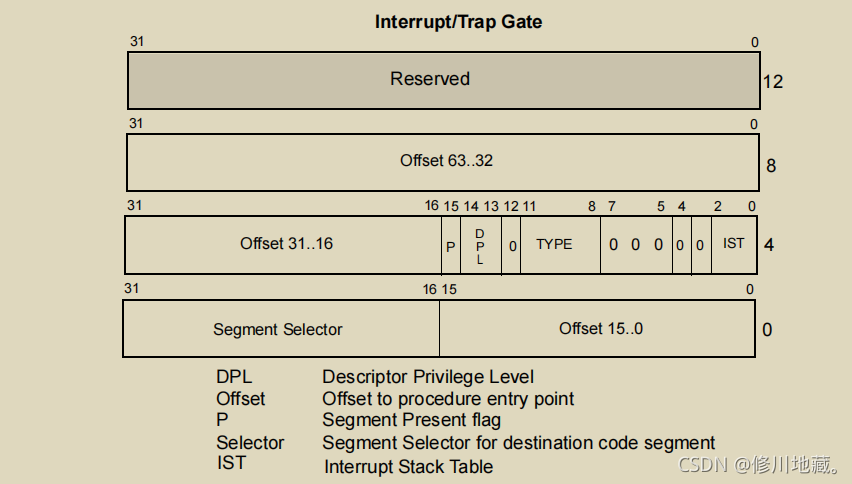Click 'Offset to procedure entry point' text
The height and width of the screenshot is (484, 852).
(448, 399)
